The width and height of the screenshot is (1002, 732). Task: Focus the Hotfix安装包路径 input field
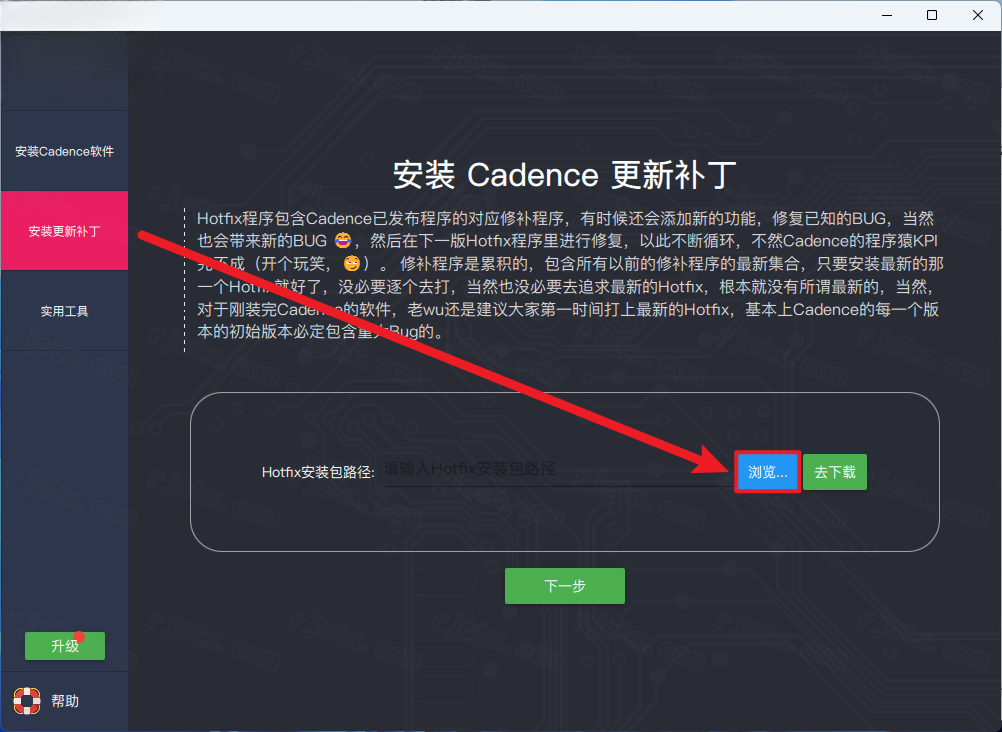pos(557,470)
